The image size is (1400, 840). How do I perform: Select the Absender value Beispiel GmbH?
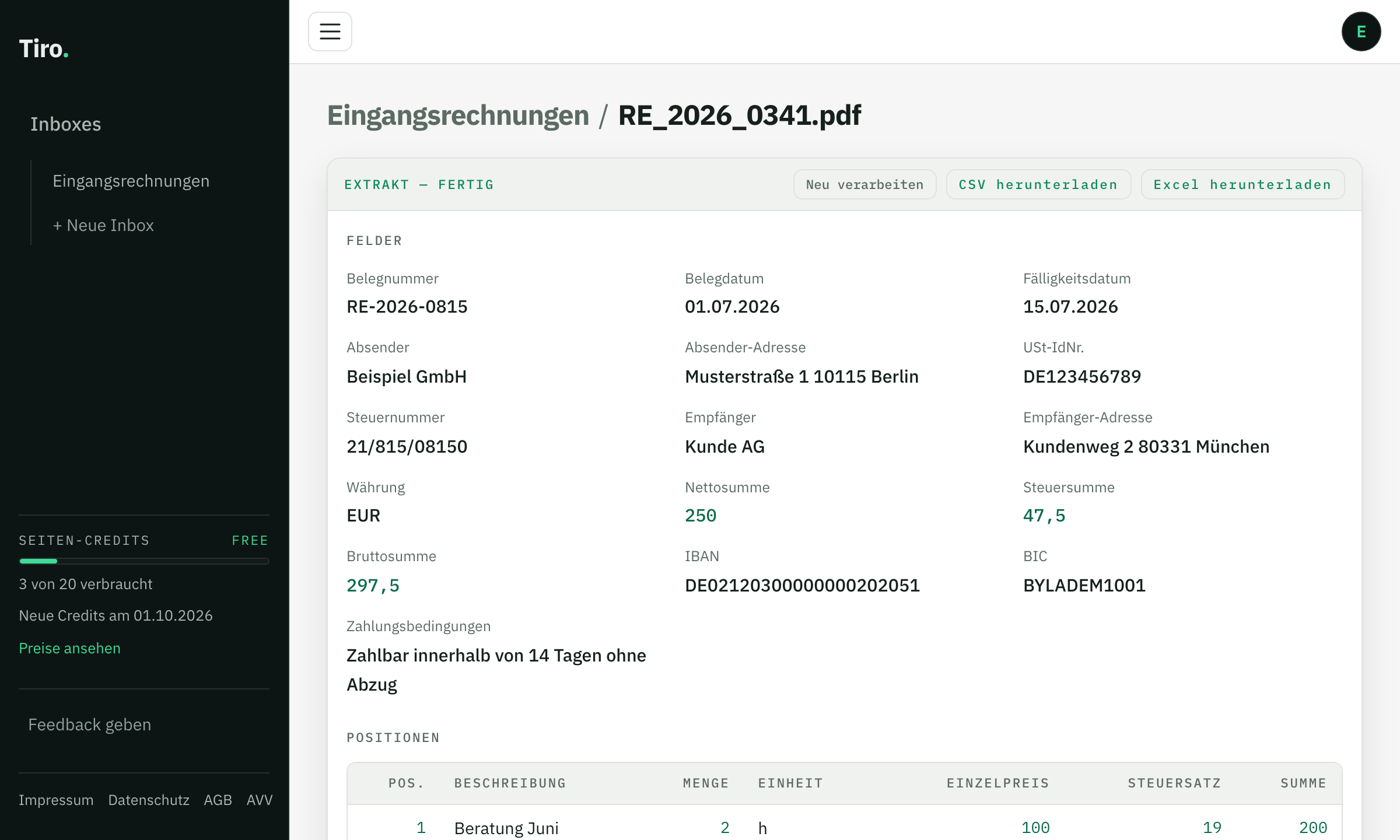tap(407, 377)
